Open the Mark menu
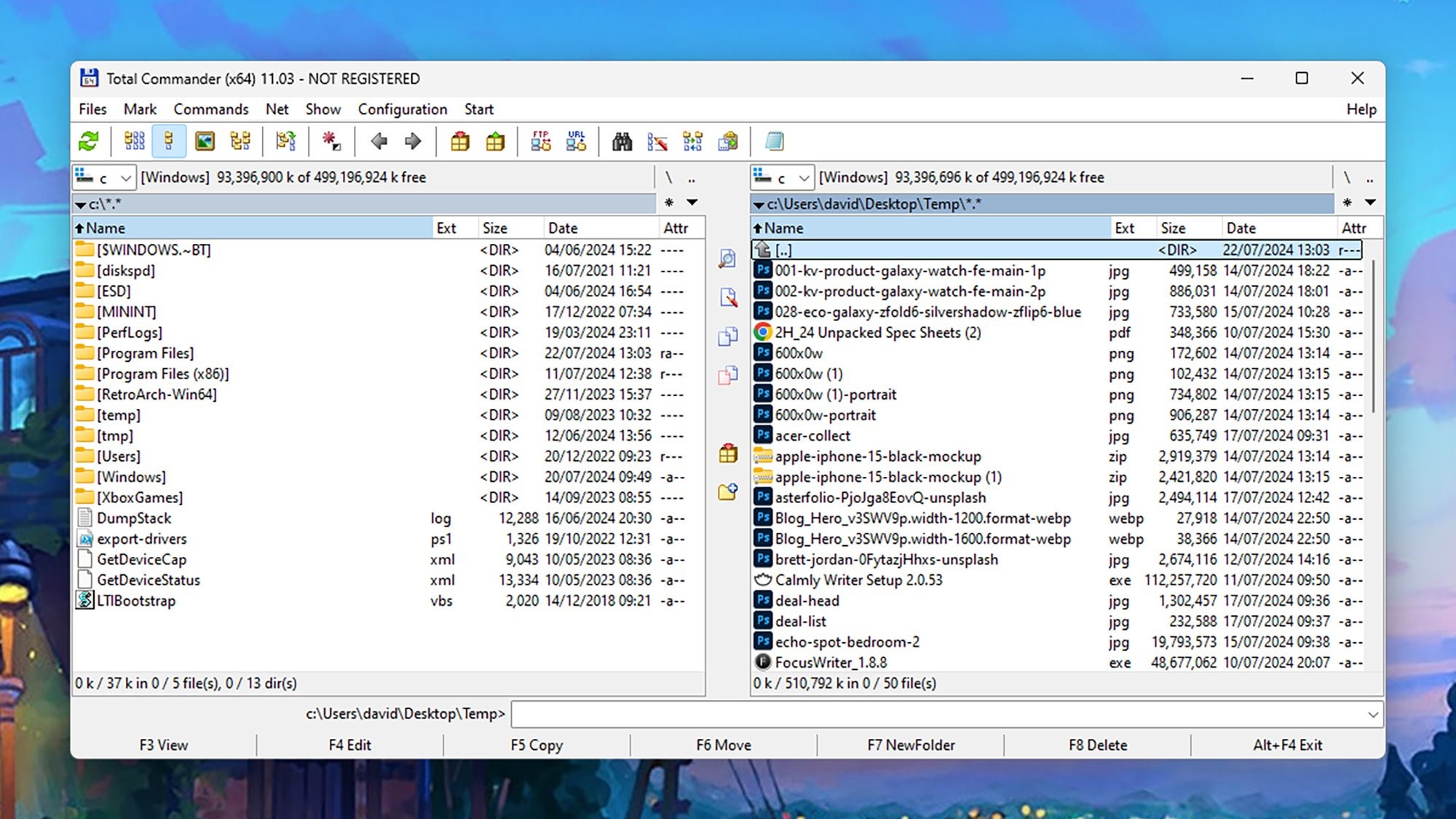Screen dimensions: 1456x819 [x=140, y=109]
